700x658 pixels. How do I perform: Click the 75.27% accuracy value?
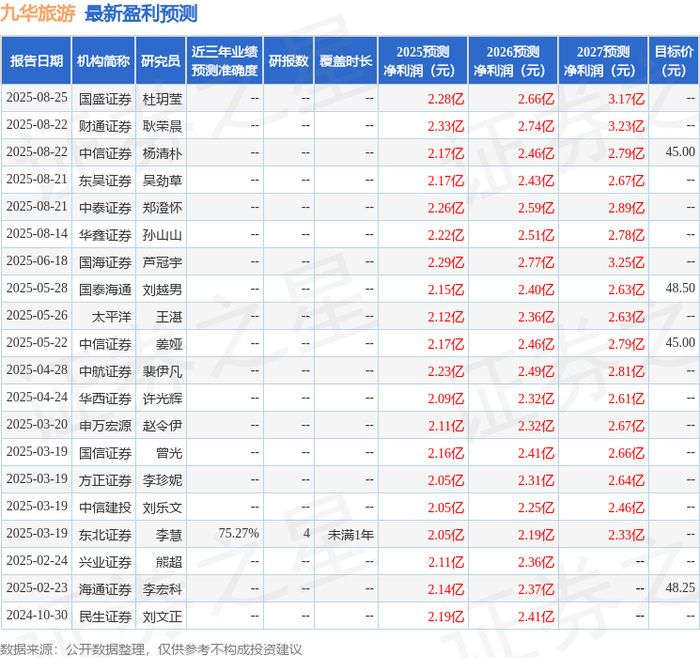(x=238, y=533)
